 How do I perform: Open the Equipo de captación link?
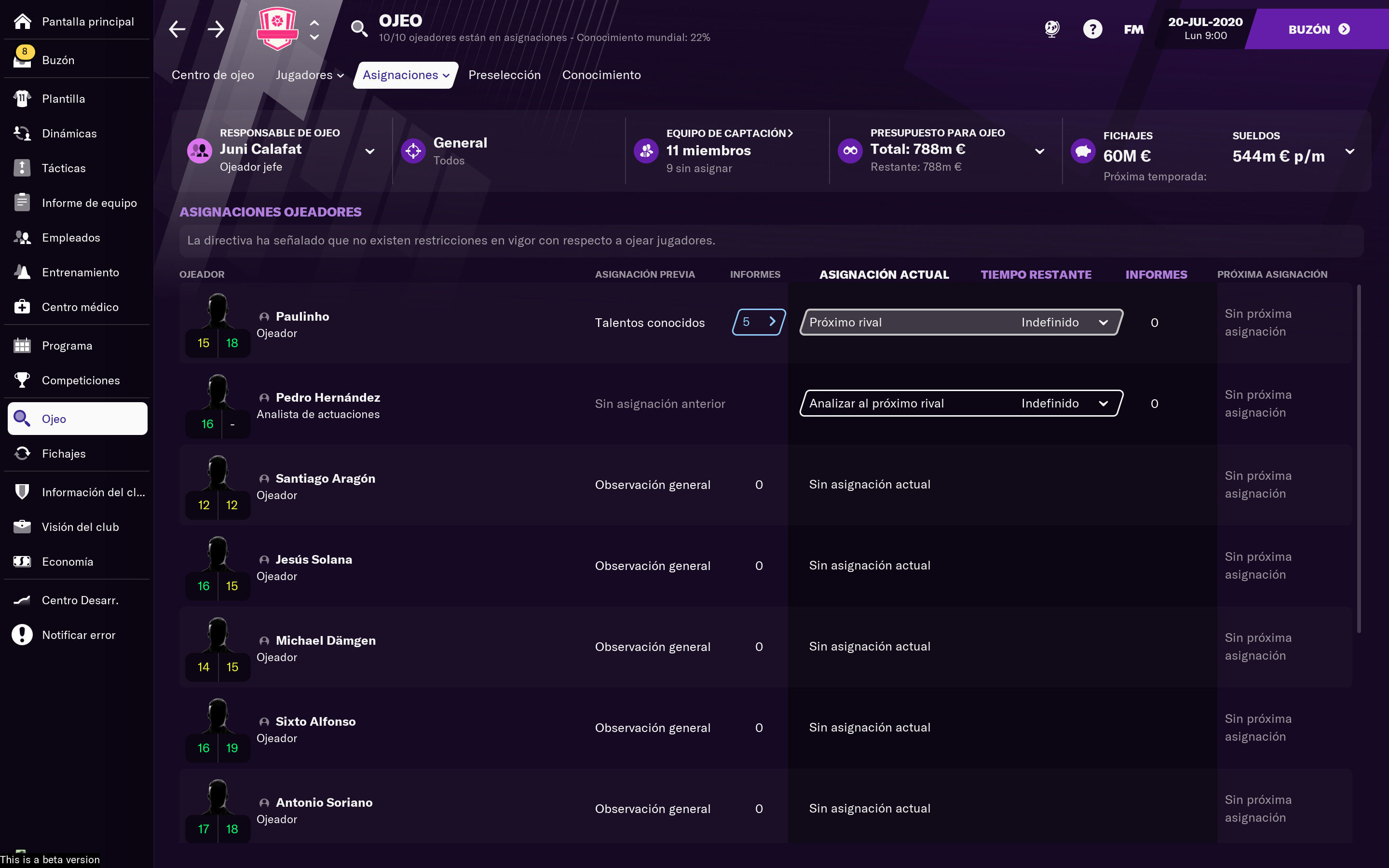coord(729,133)
